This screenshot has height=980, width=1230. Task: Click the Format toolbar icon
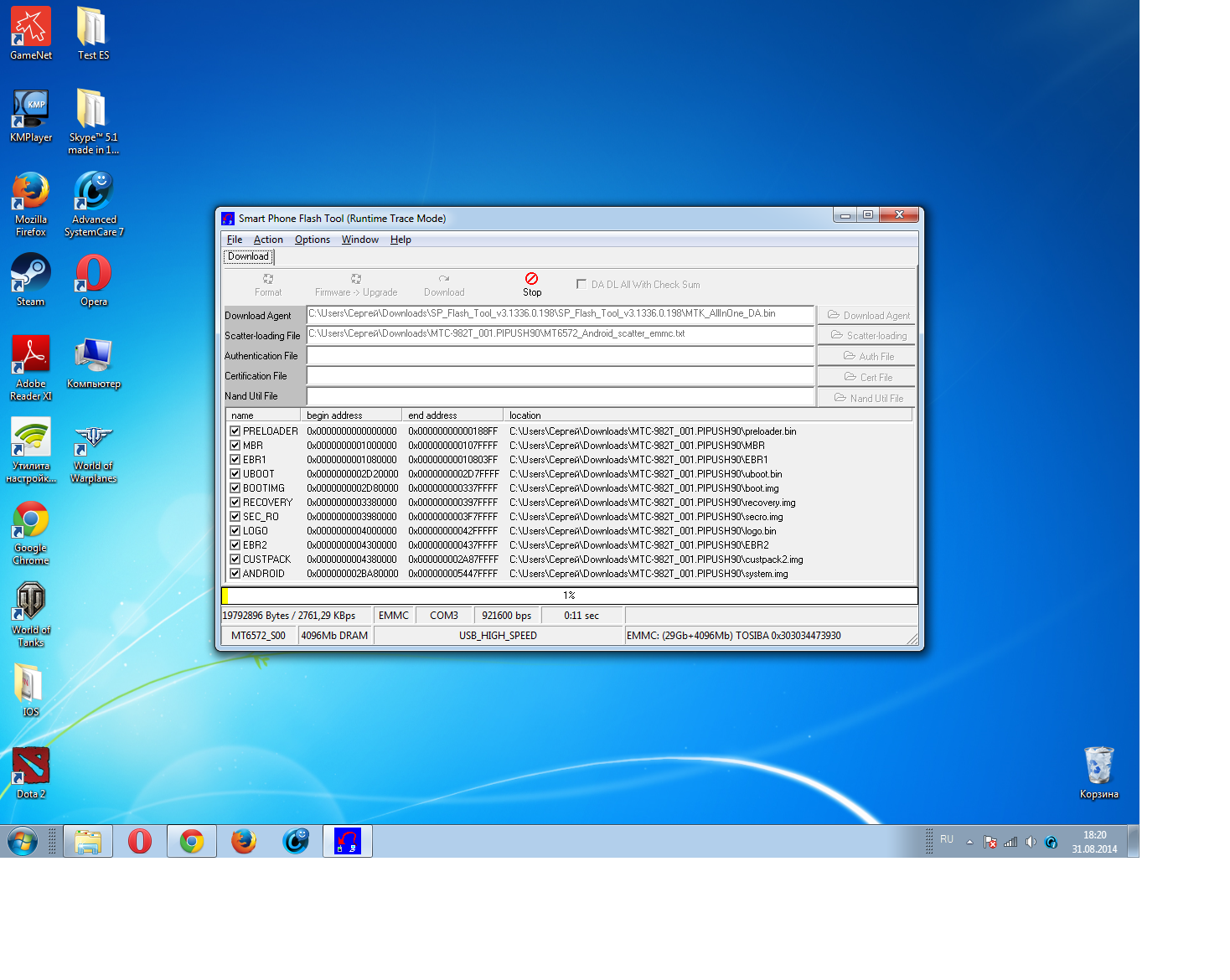coord(268,285)
